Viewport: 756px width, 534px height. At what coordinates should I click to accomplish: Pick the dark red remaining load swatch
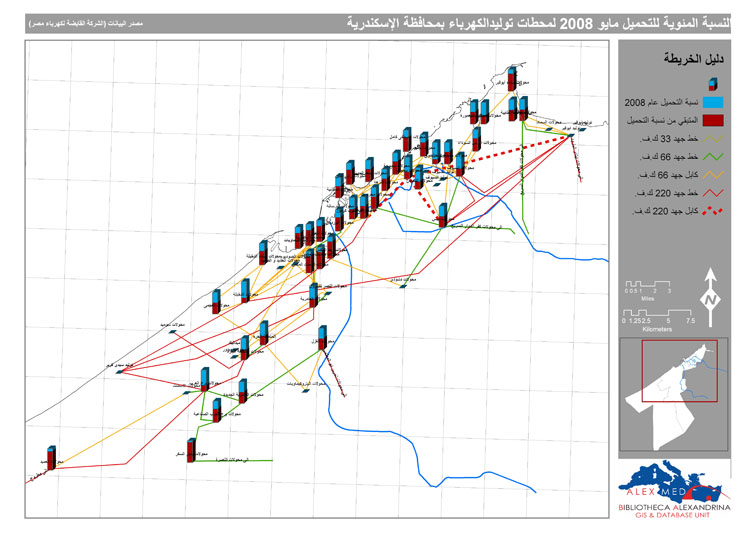coord(712,121)
